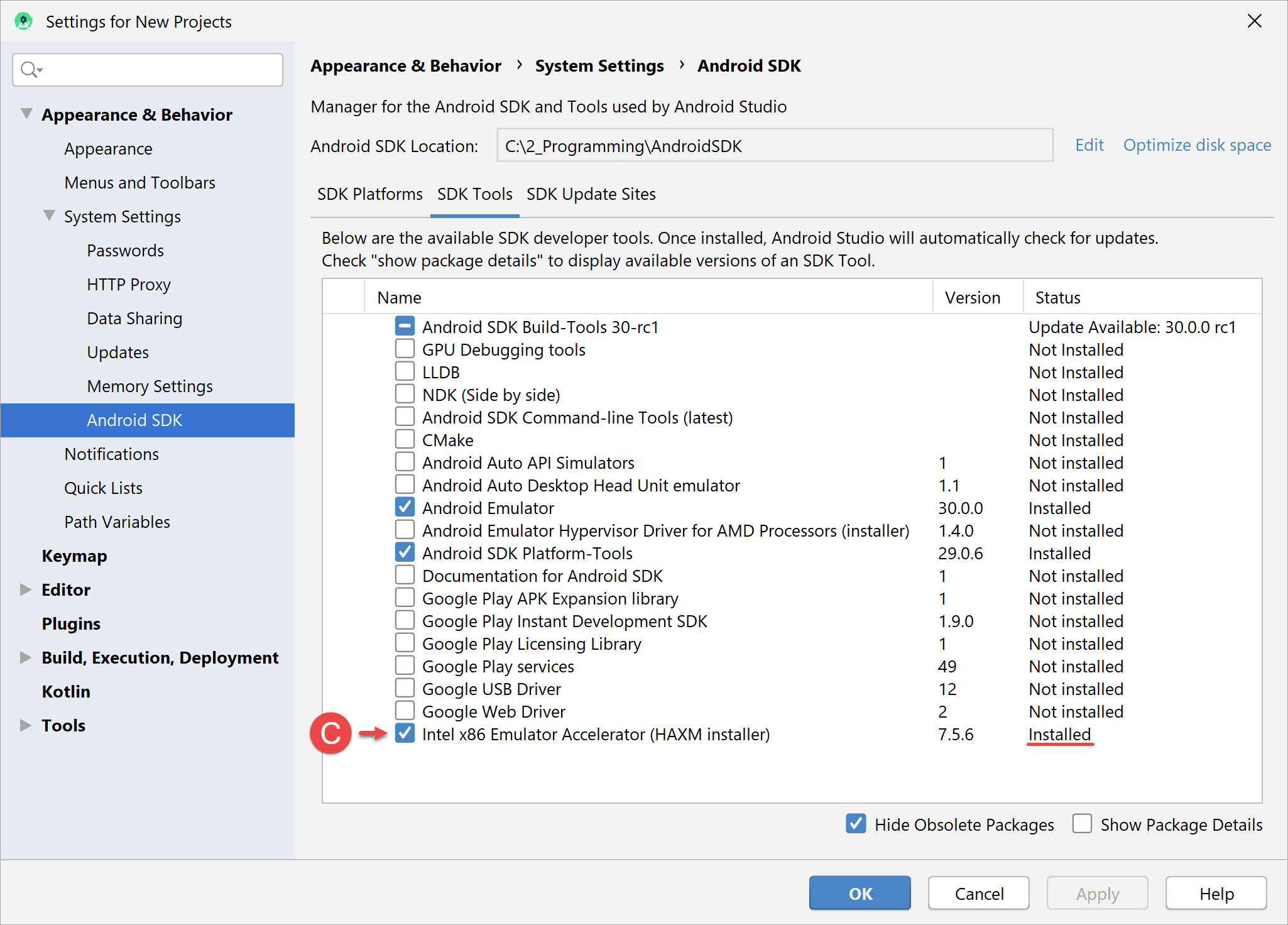Screen dimensions: 1288x925
Task: Click Optimize disk space link
Action: coord(1197,145)
